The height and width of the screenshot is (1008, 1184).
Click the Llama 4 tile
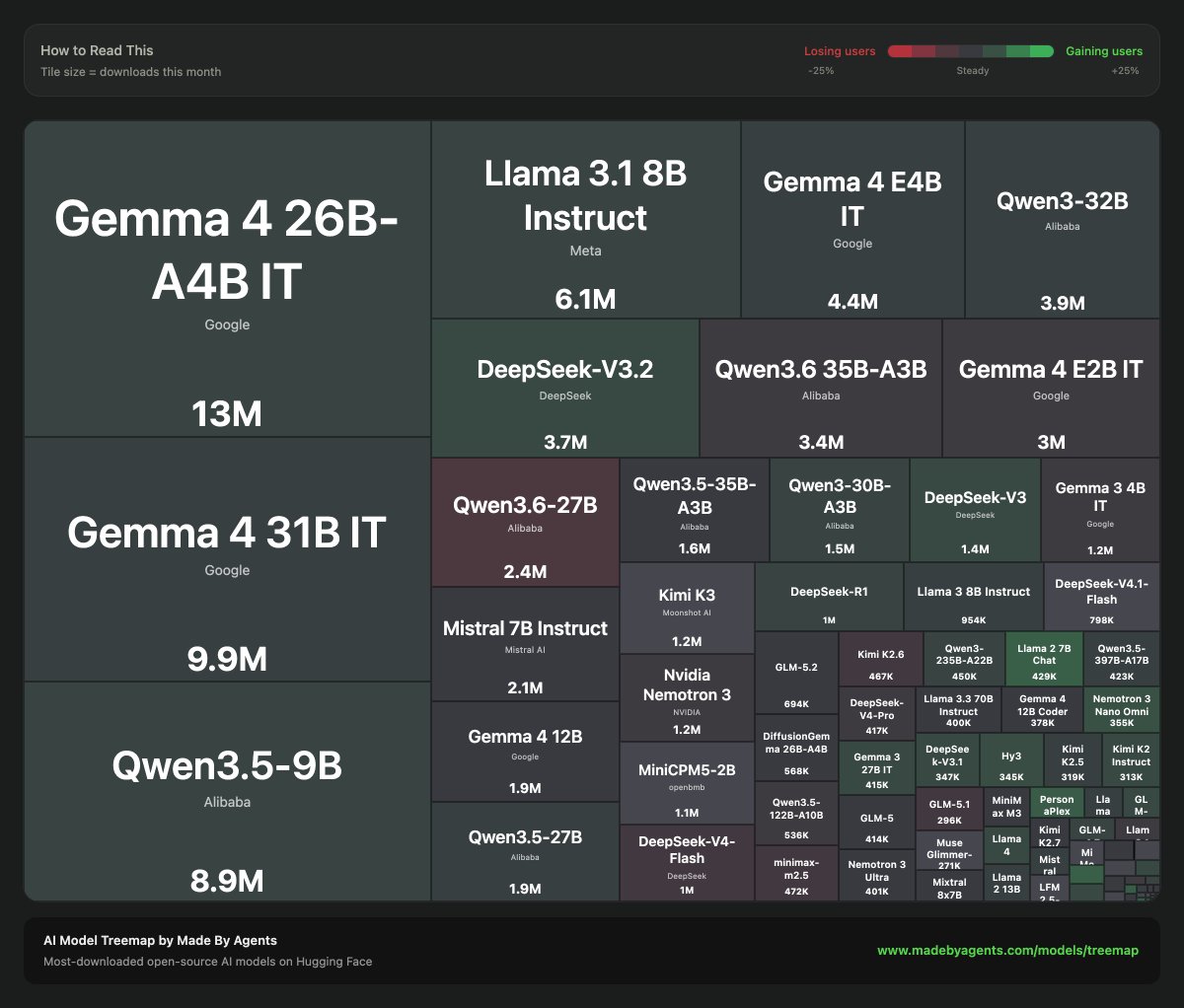click(x=1006, y=845)
